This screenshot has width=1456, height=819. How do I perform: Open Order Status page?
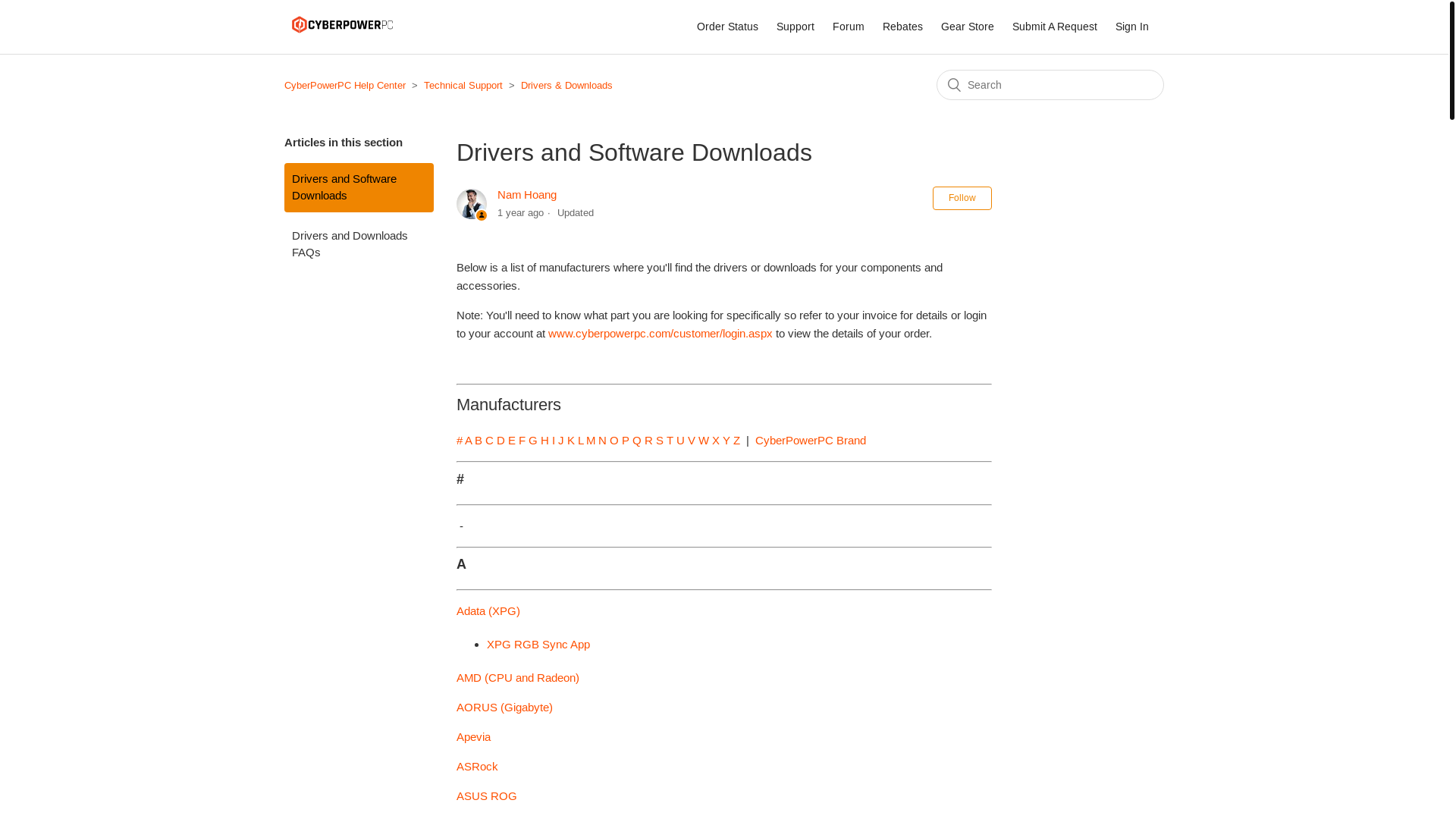(727, 27)
